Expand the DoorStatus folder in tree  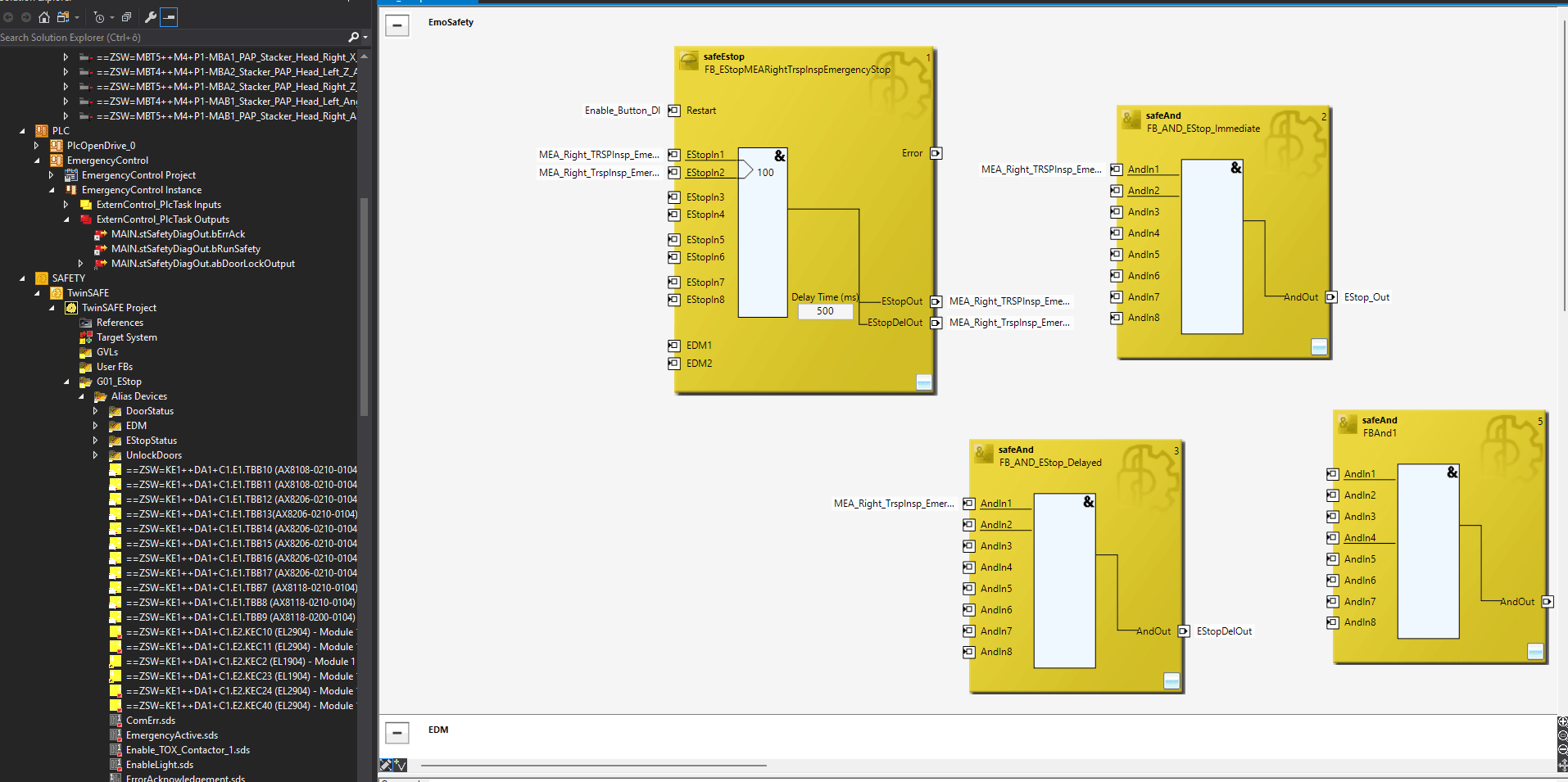[x=95, y=411]
